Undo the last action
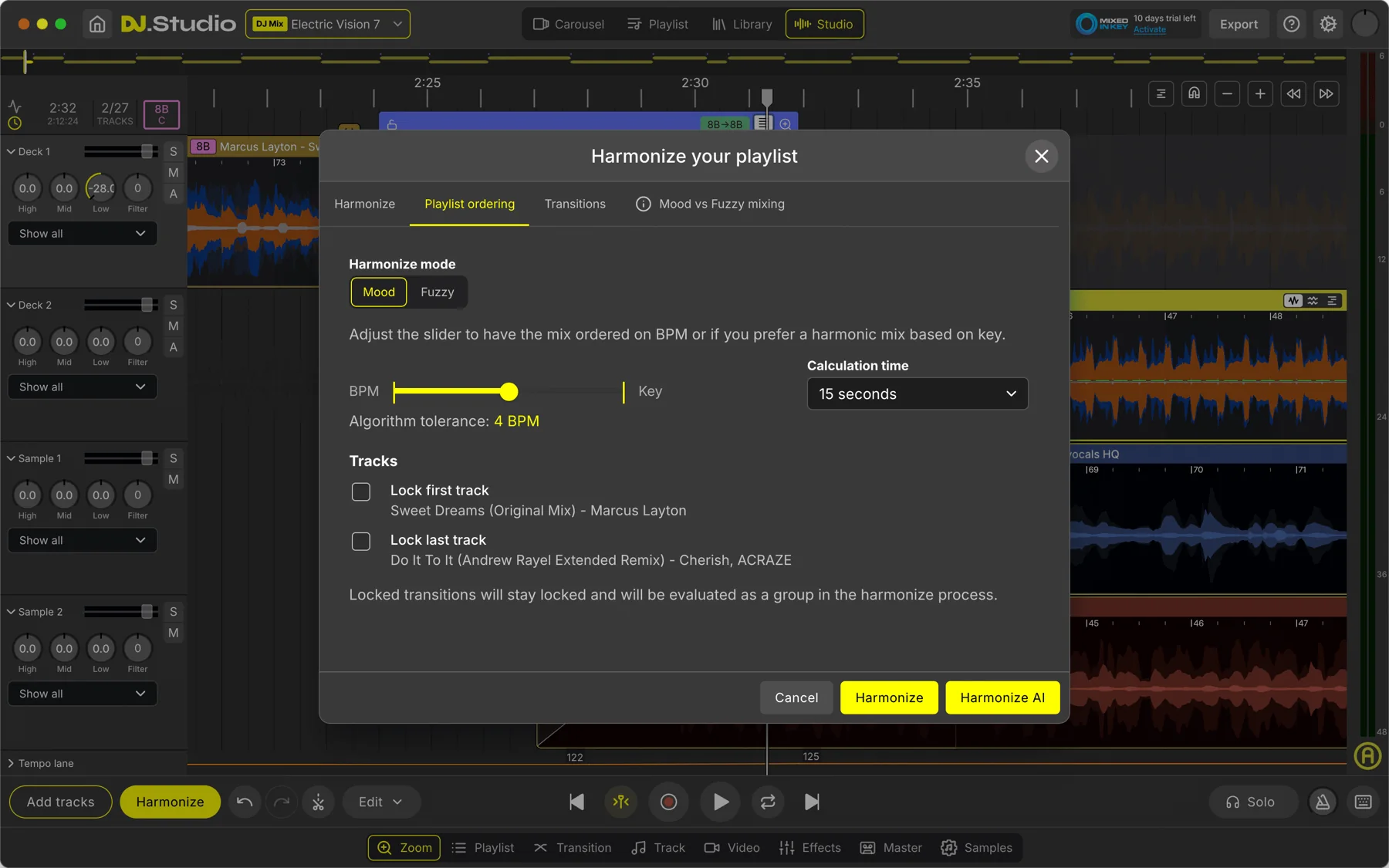The width and height of the screenshot is (1389, 868). click(x=245, y=802)
